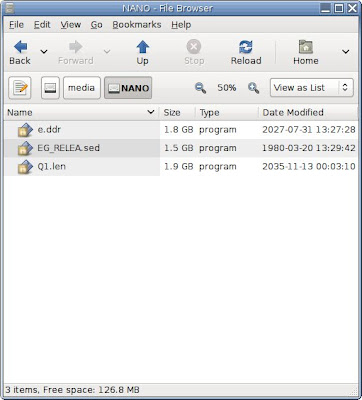Go back with the Back arrow icon
The width and height of the screenshot is (362, 400).
pyautogui.click(x=21, y=47)
